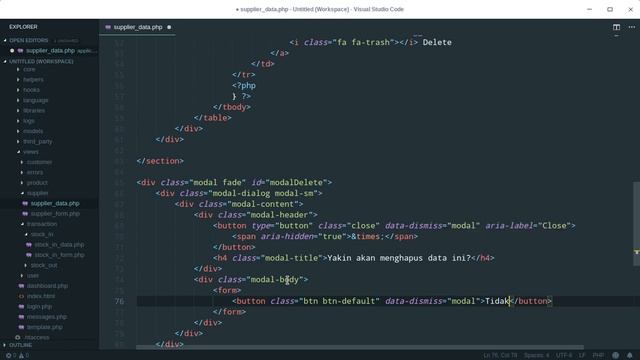Expand the product folder
Viewport: 640px width, 360px height.
(22, 183)
